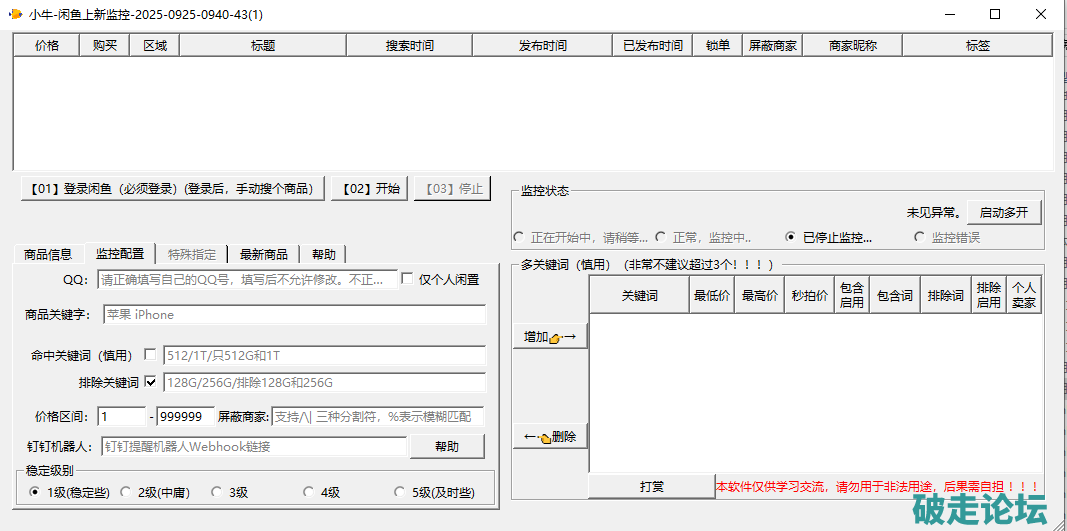Switch to the 商品信息 tab

[x=48, y=254]
